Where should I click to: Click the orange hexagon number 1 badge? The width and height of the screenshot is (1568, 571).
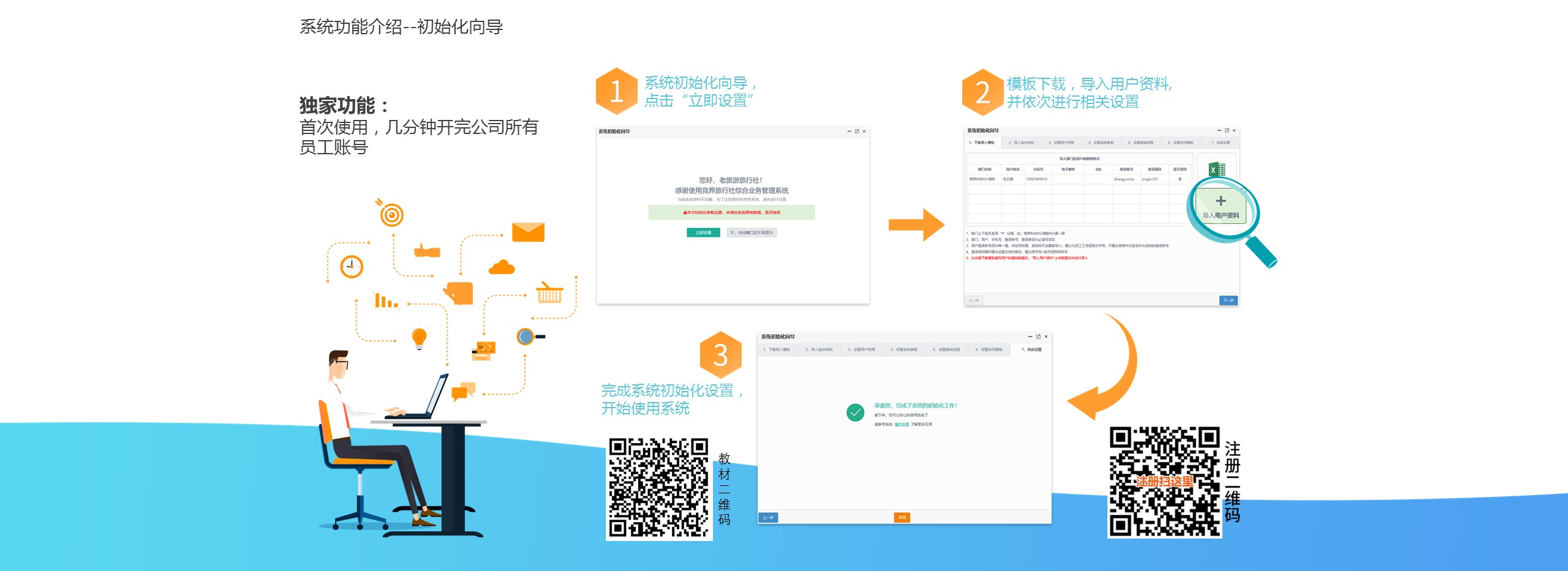pyautogui.click(x=616, y=91)
